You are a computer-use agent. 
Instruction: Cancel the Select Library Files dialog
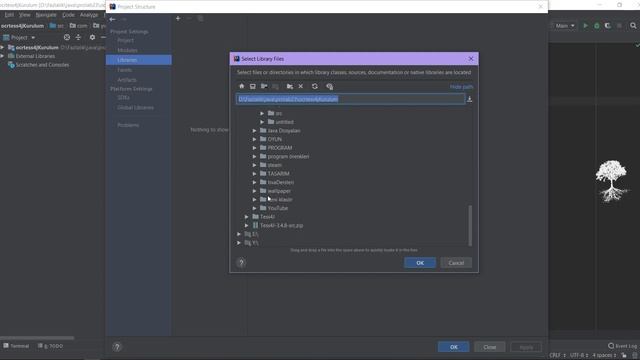click(456, 263)
